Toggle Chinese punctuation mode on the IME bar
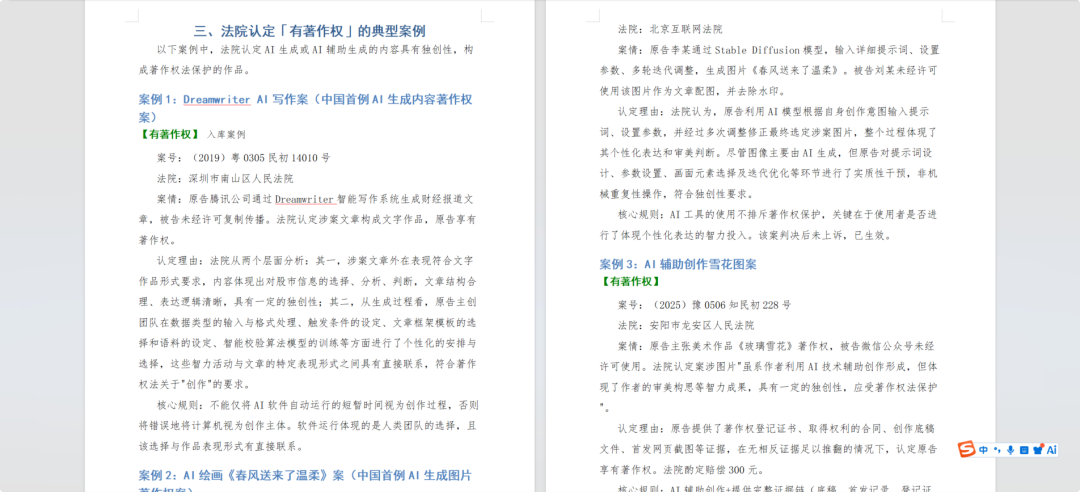Image resolution: width=1080 pixels, height=492 pixels. 997,450
